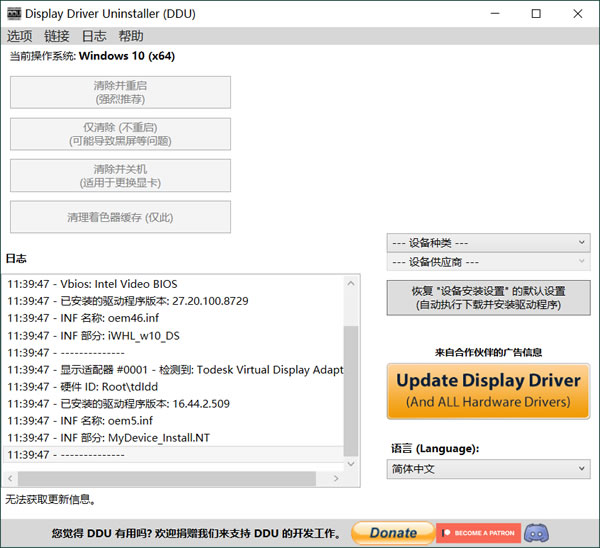Click the 仅清除 (不重启) button
Image resolution: width=600 pixels, height=548 pixels.
click(120, 134)
